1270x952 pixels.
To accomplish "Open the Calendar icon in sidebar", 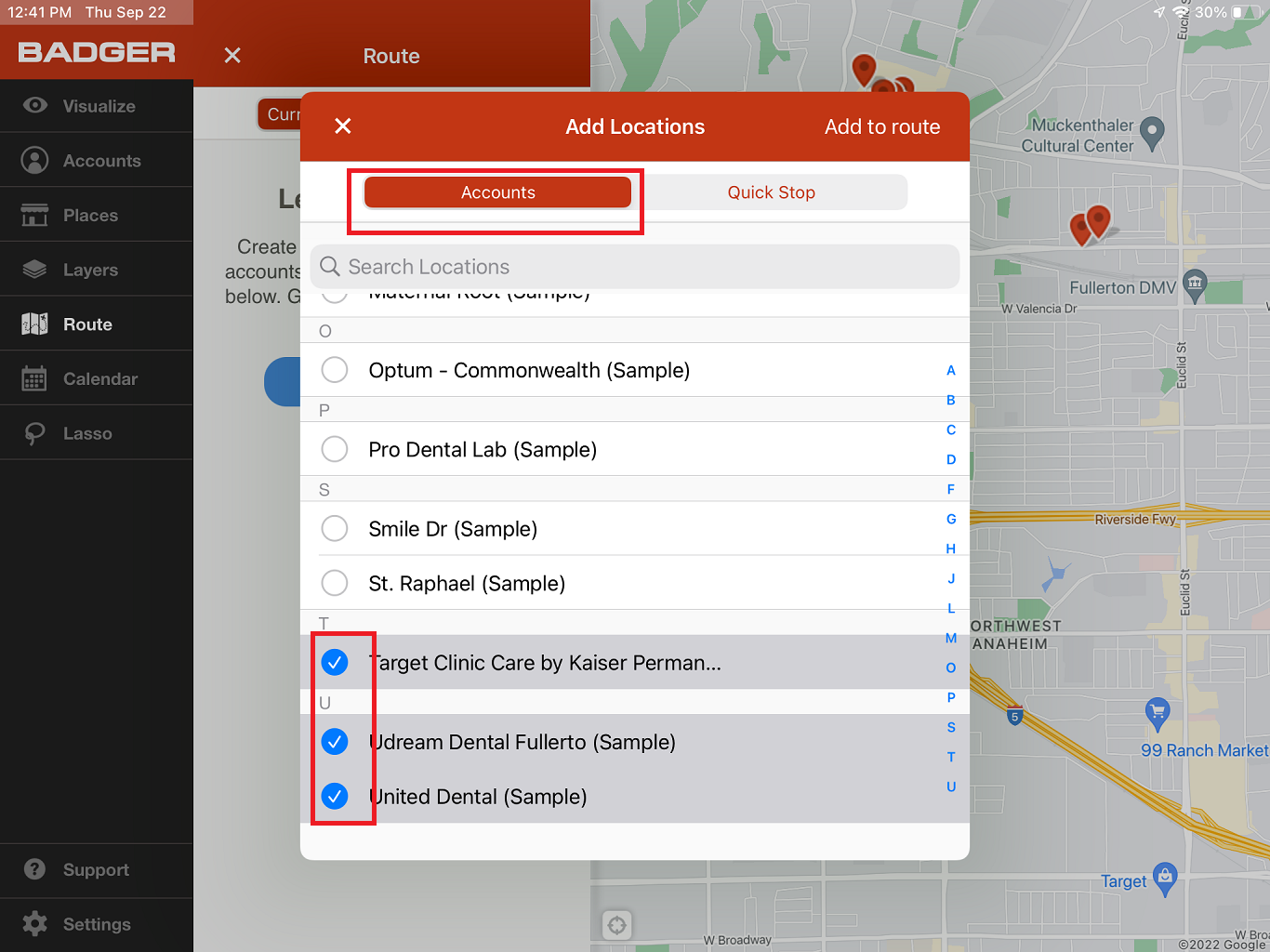I will [x=34, y=378].
